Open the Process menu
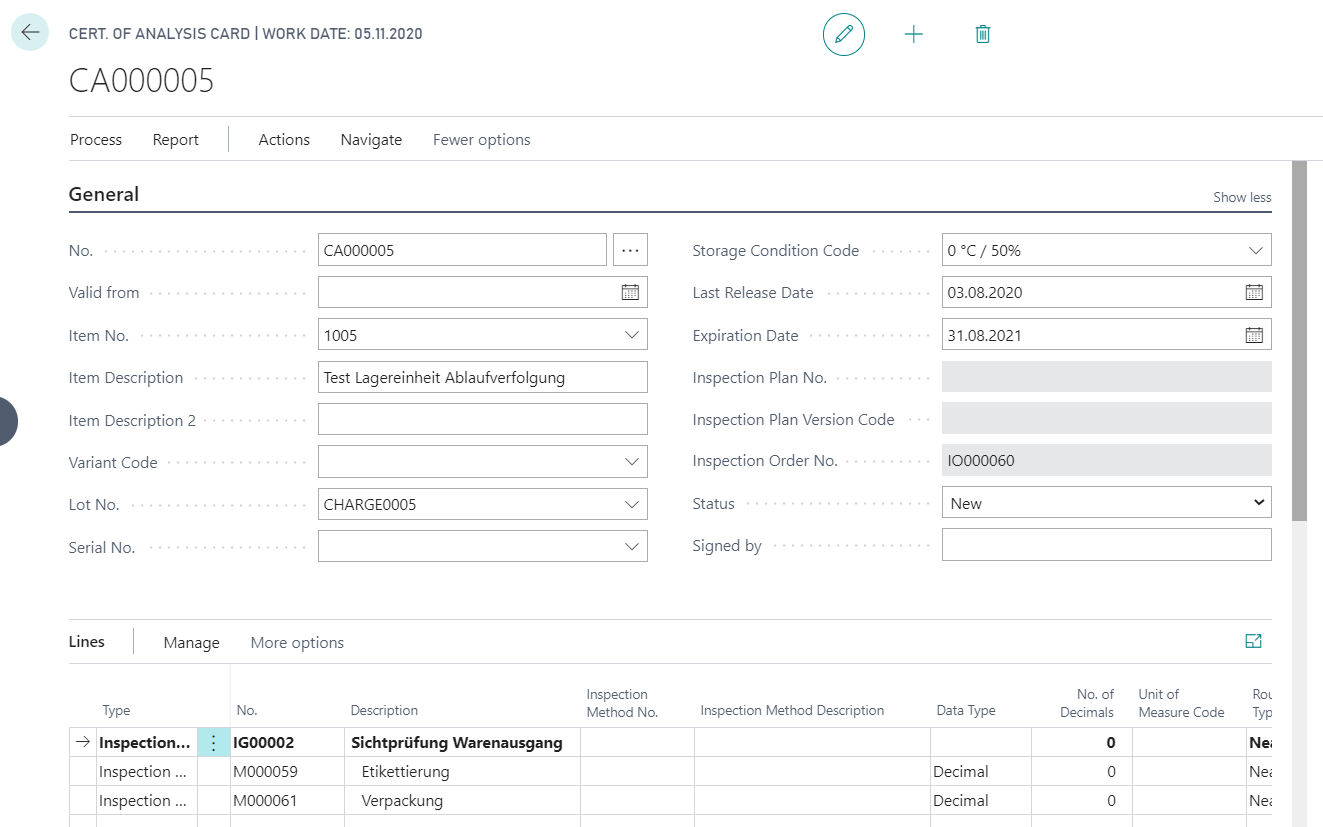 point(96,140)
